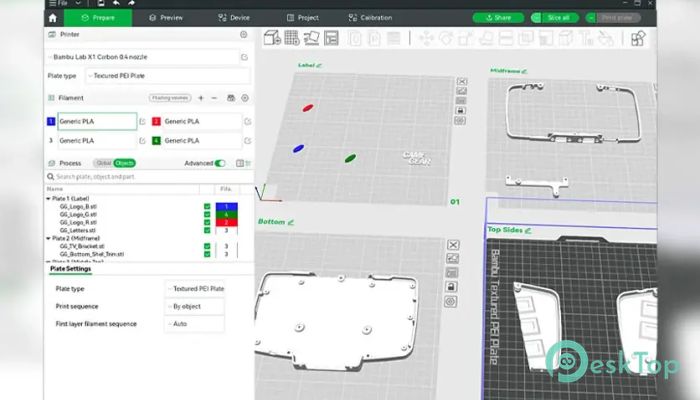Viewport: 700px width, 400px height.
Task: Edit filament 4 Generic PLA preset icon
Action: tap(247, 141)
